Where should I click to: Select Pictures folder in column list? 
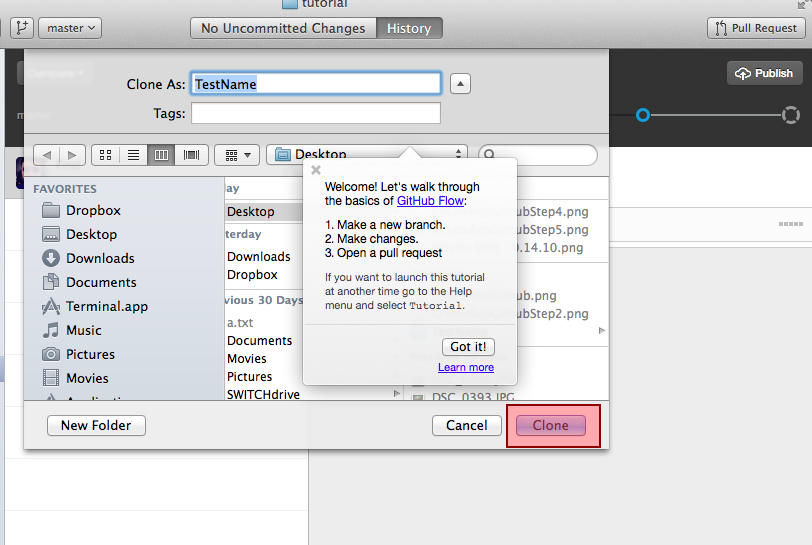249,376
